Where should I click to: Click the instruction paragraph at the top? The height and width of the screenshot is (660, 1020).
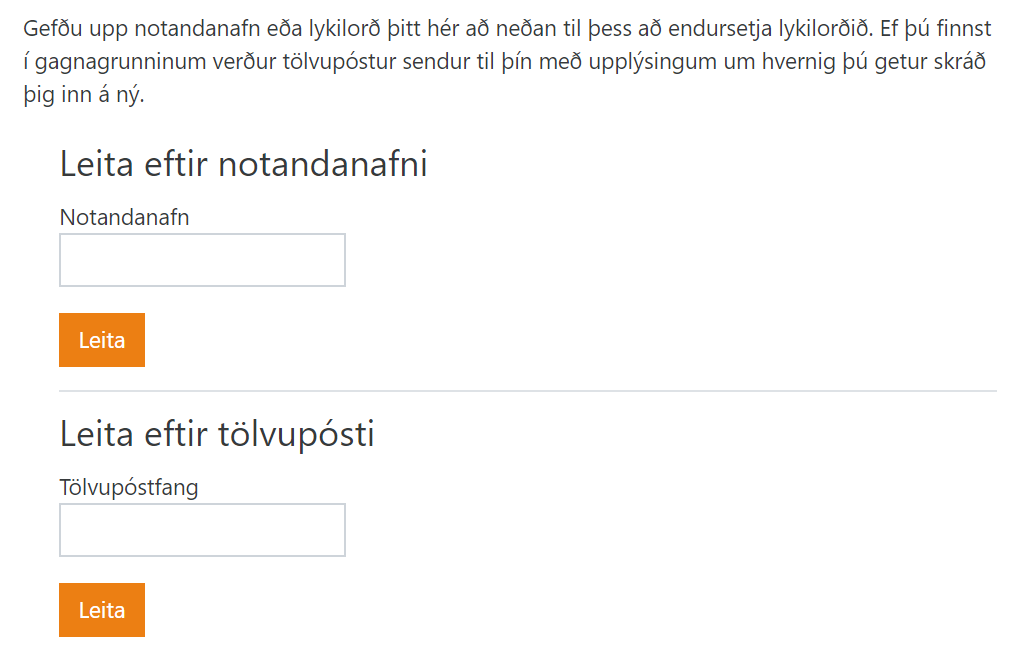pyautogui.click(x=500, y=57)
